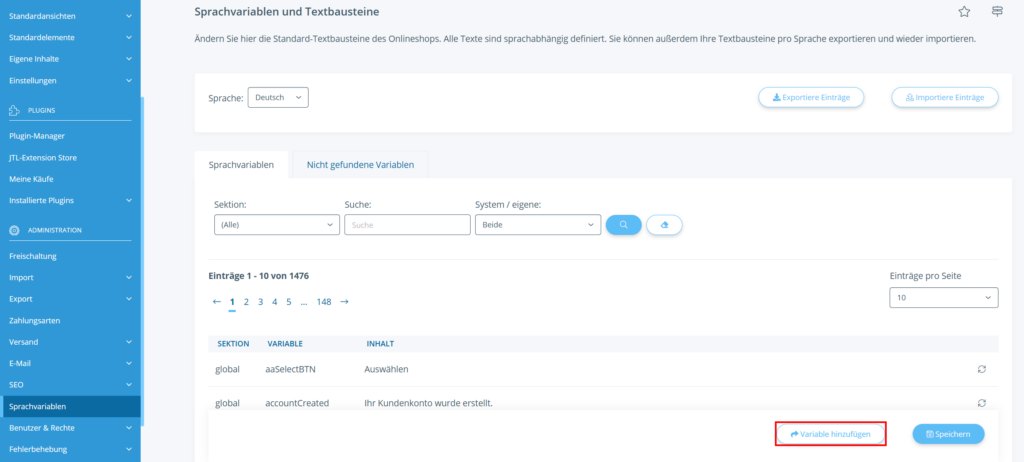Go to next page with right arrow
This screenshot has height=462, width=1024.
[x=344, y=301]
